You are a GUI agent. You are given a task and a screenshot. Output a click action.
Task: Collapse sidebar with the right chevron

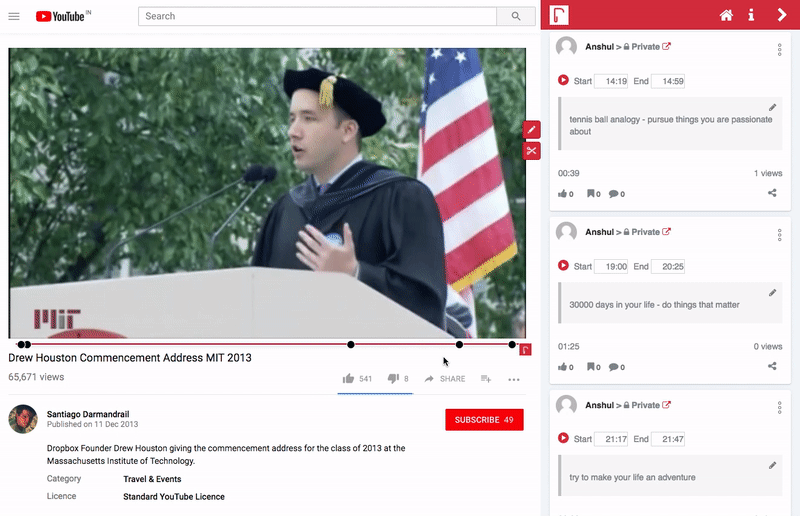point(782,15)
